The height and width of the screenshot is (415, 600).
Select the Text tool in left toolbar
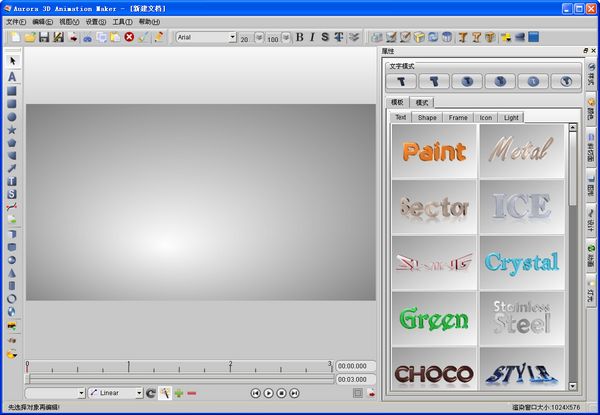tap(12, 76)
